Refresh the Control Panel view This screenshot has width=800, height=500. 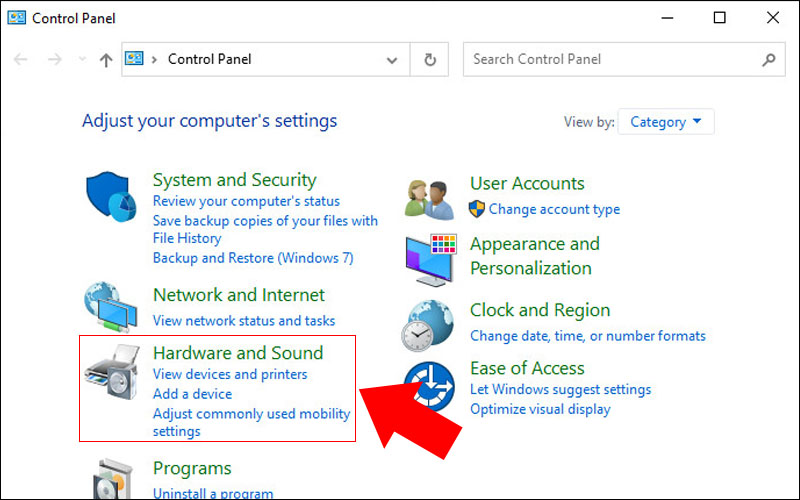pos(430,60)
